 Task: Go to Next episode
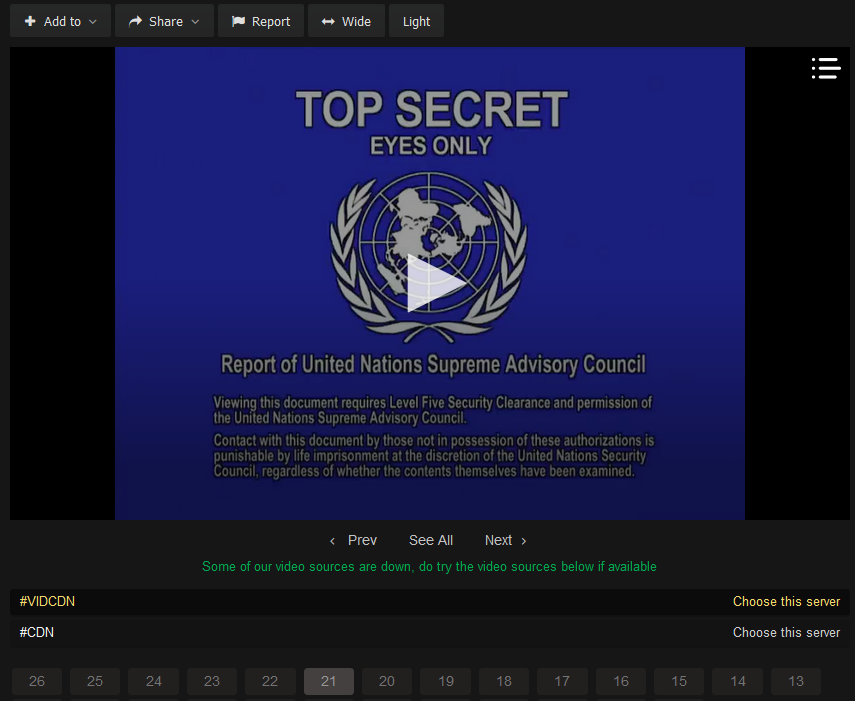coord(498,540)
